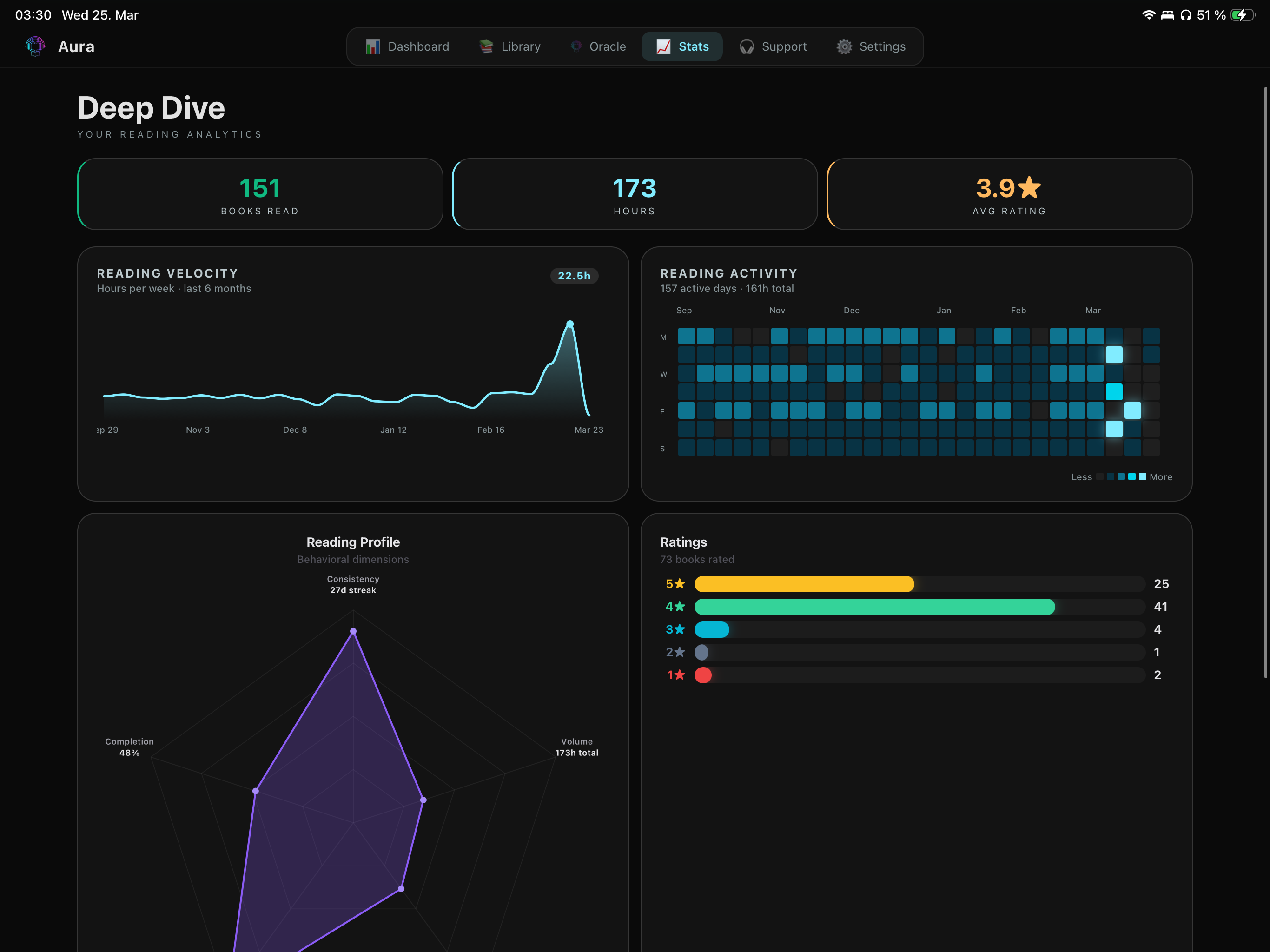The image size is (1270, 952).
Task: Tap the "Feb" heatmap month label
Action: (1019, 310)
